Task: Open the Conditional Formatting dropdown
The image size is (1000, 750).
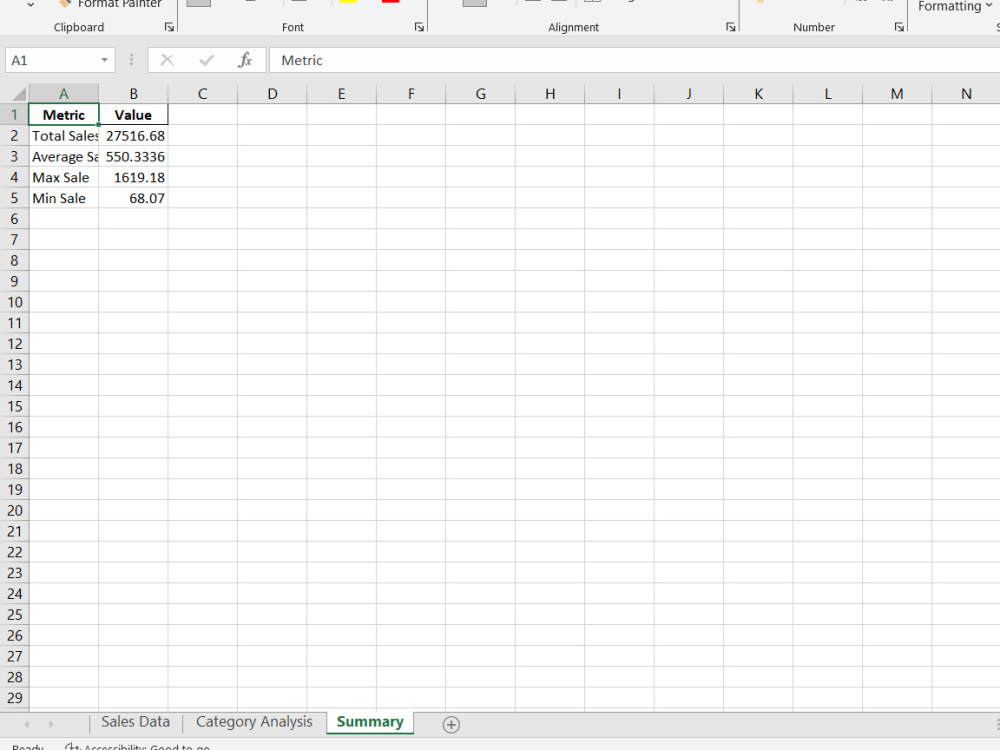Action: [955, 6]
